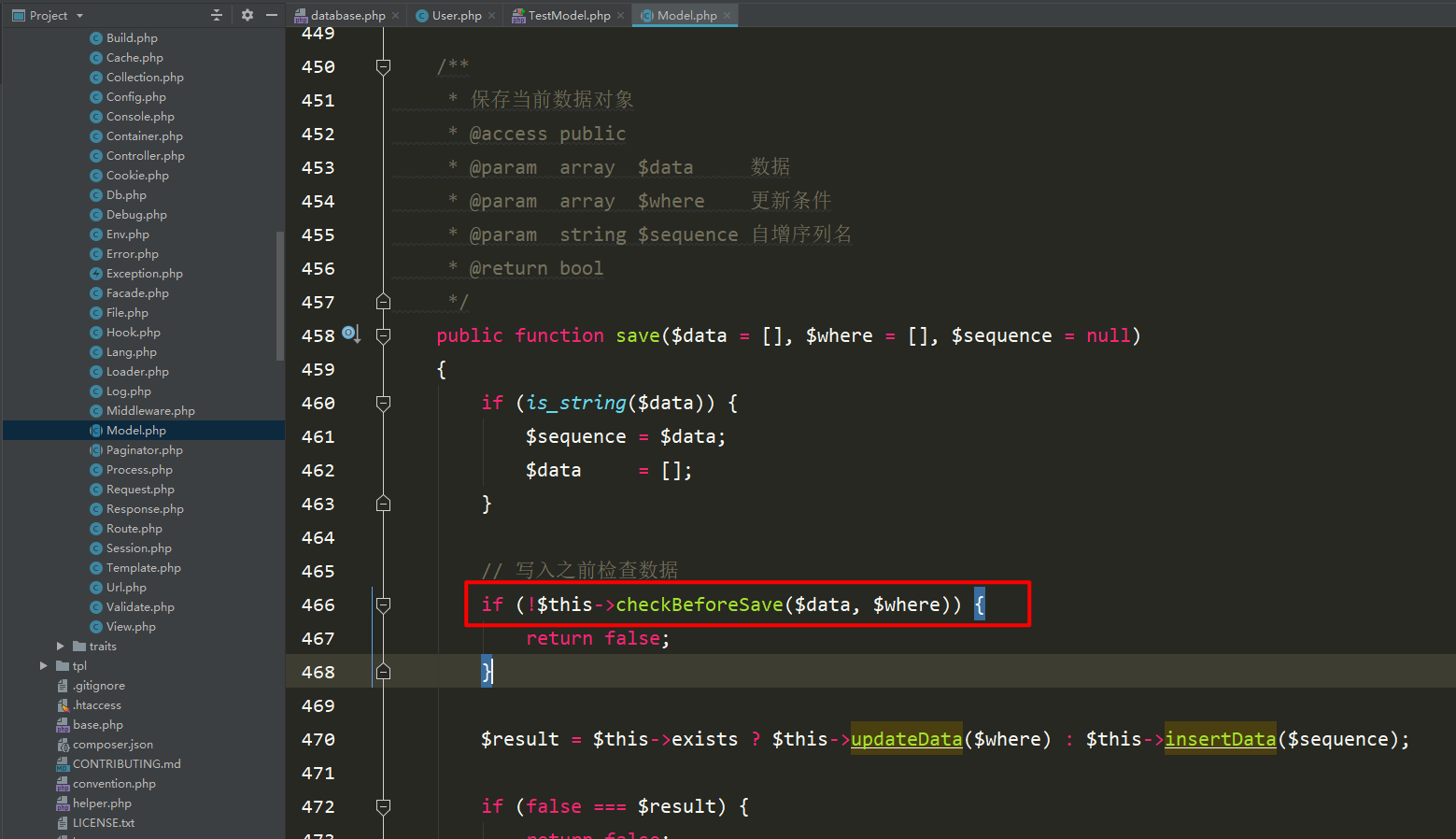Select Loader.php in tree
The image size is (1456, 839).
(x=137, y=372)
